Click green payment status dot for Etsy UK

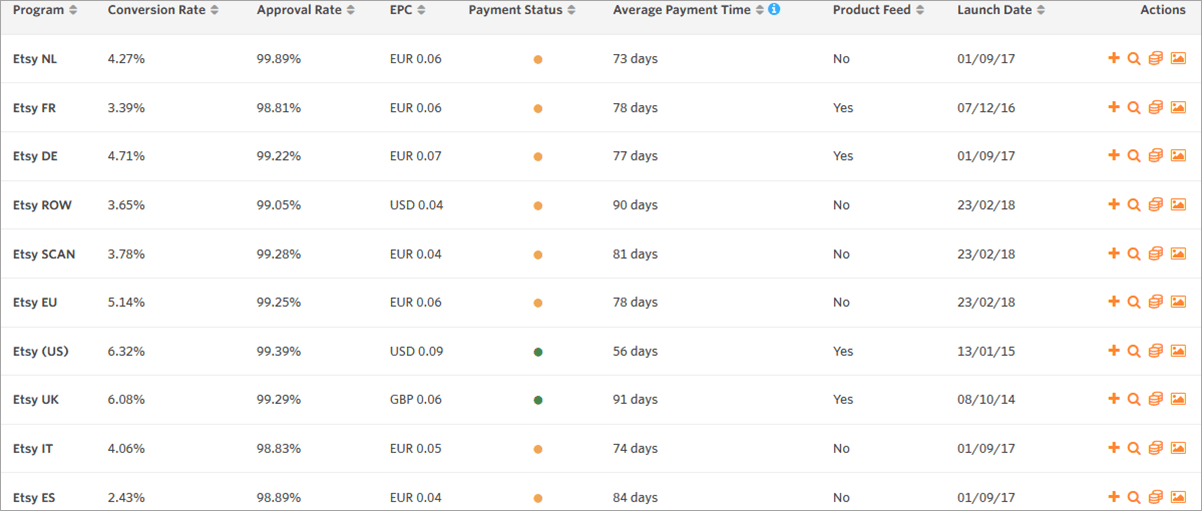coord(538,400)
